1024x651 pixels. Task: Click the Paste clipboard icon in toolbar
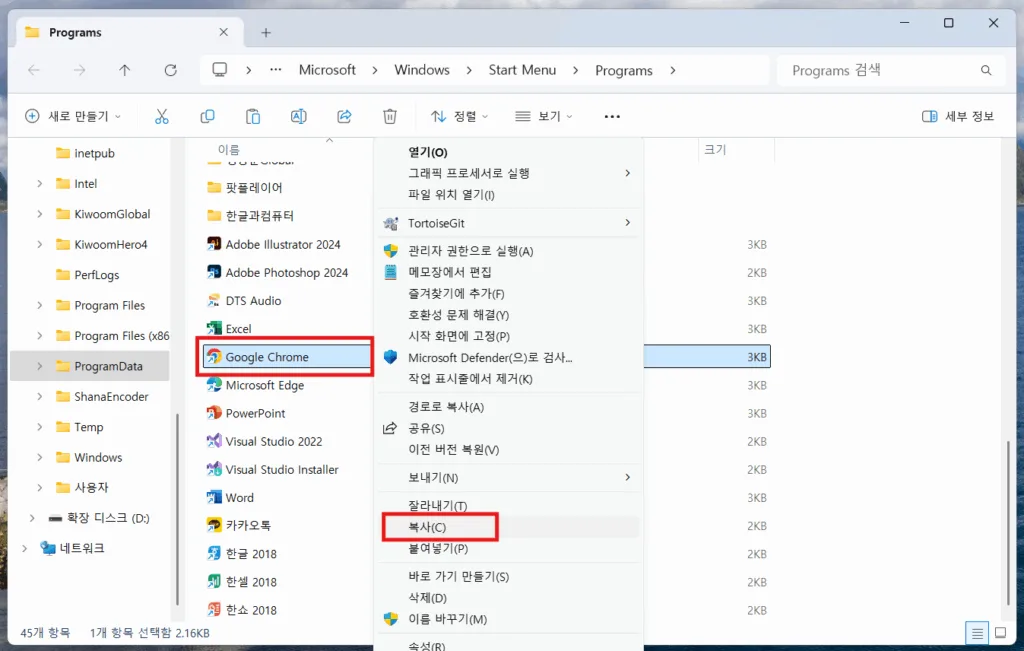click(253, 116)
